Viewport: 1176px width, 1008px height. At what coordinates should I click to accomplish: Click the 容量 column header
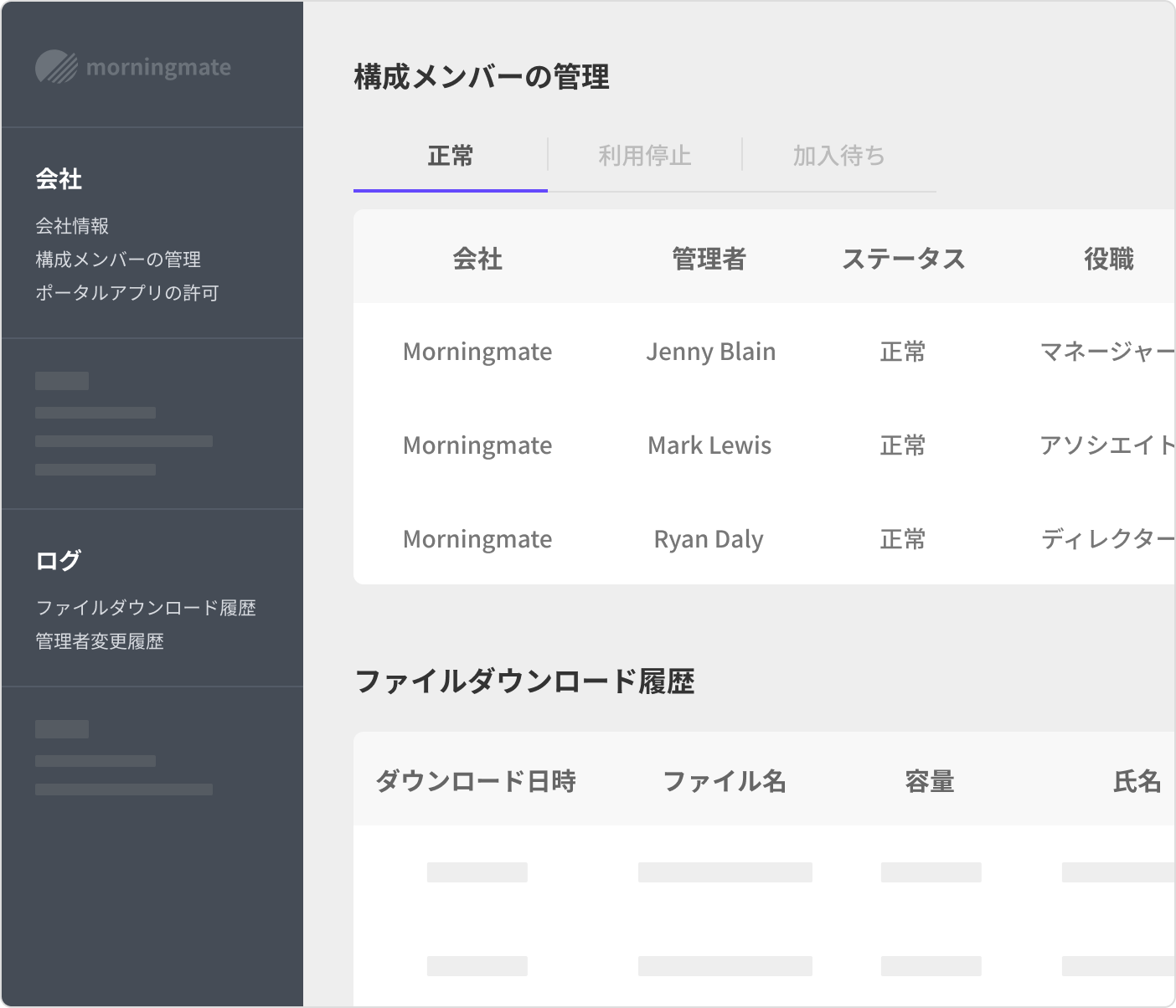(930, 782)
